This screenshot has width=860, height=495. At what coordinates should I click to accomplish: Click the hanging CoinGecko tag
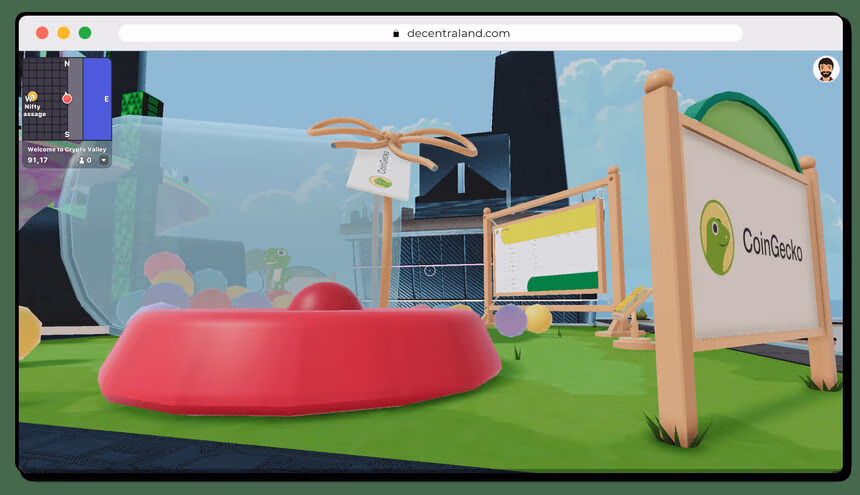pos(378,172)
